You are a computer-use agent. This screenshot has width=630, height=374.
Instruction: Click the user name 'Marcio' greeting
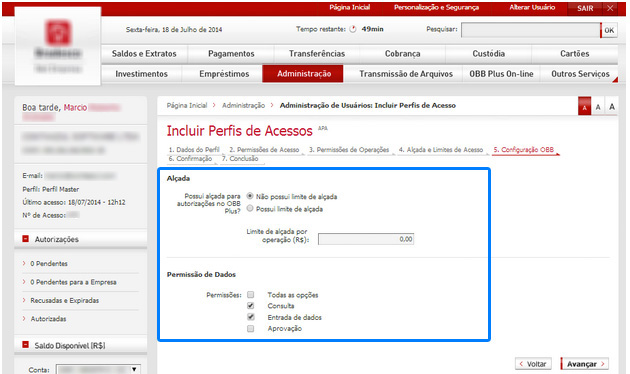pyautogui.click(x=75, y=108)
